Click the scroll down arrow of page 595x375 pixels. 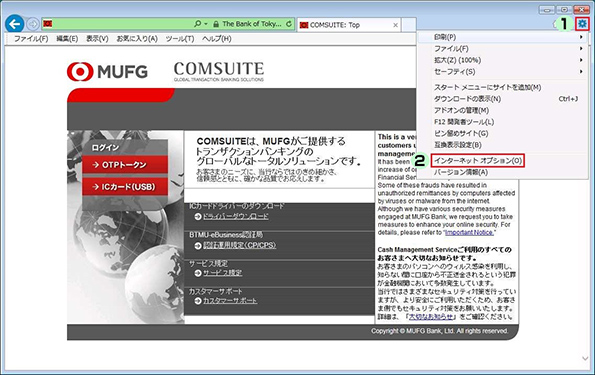(585, 358)
